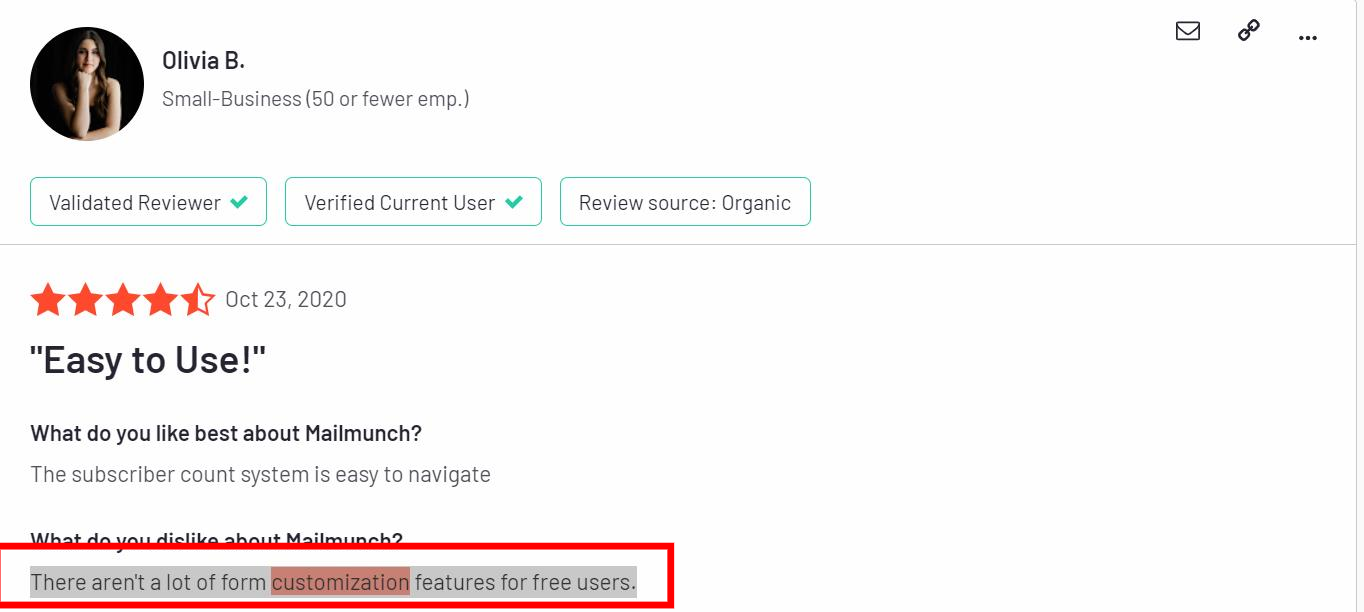Click "What do you like best about Mailmunch?" heading
This screenshot has height=612, width=1364.
[x=226, y=433]
